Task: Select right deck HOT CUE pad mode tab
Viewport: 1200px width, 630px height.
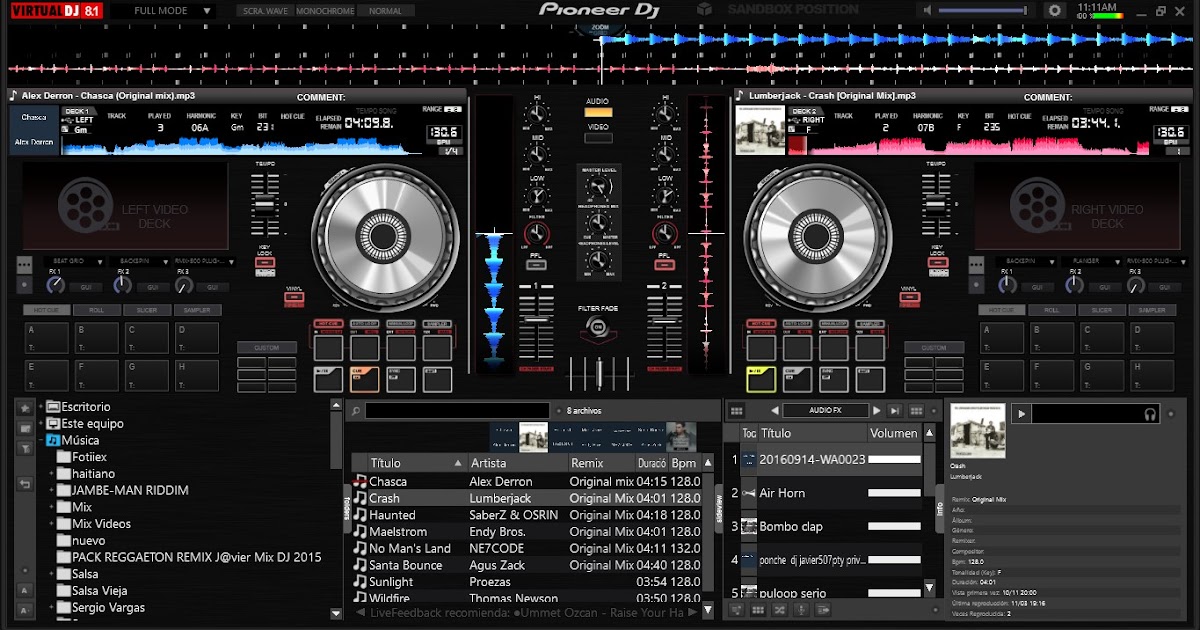Action: tap(1002, 310)
